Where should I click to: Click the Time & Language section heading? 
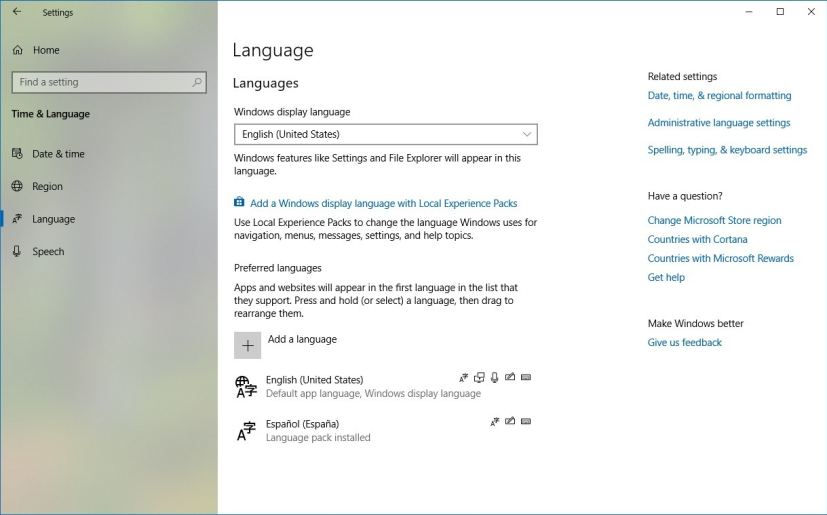coord(51,114)
